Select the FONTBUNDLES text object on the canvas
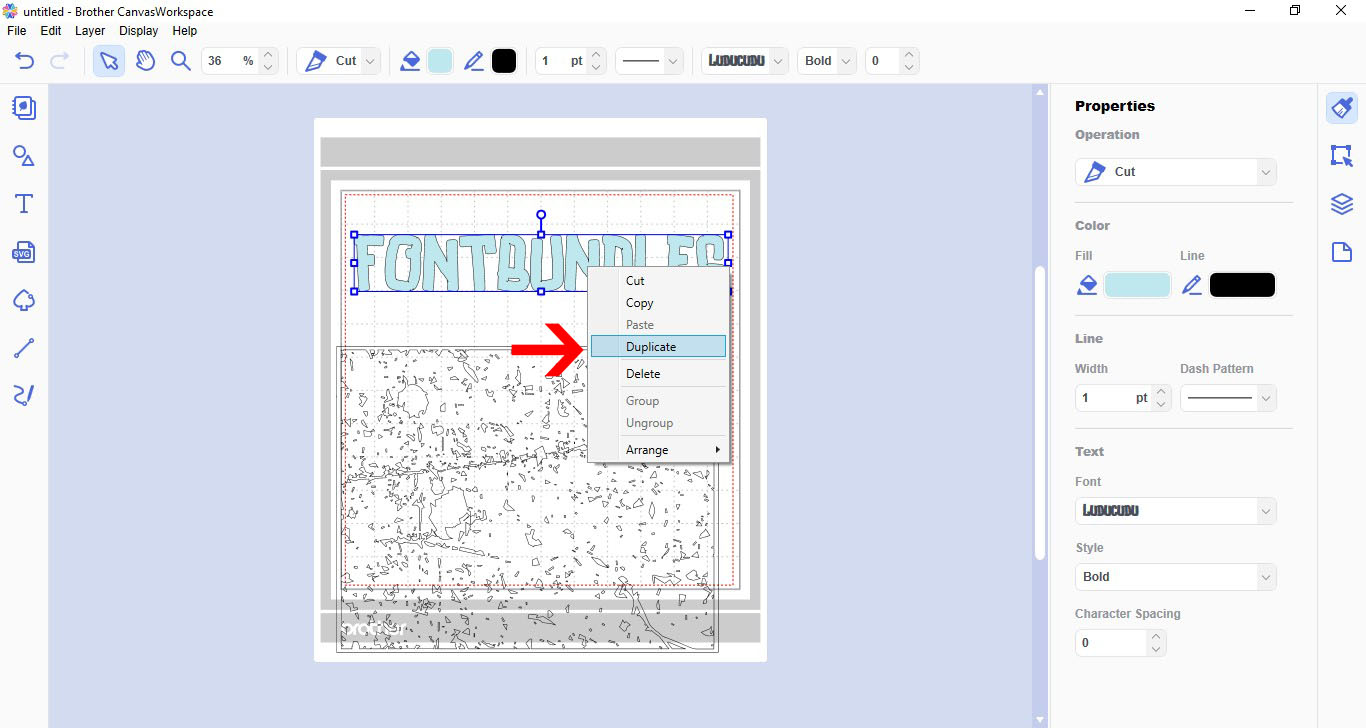Screen dimensions: 1366x728 click(470, 263)
